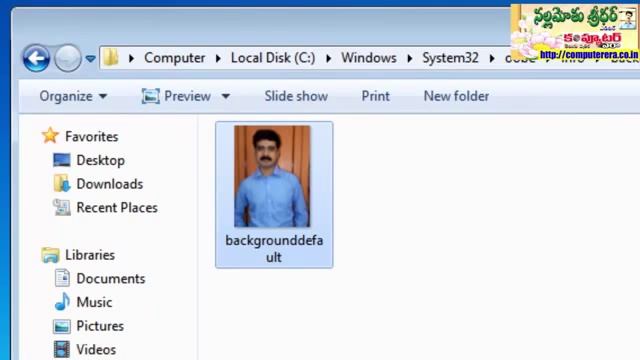The width and height of the screenshot is (640, 360).
Task: Select the backgrounddefault image thumbnail
Action: [x=272, y=176]
